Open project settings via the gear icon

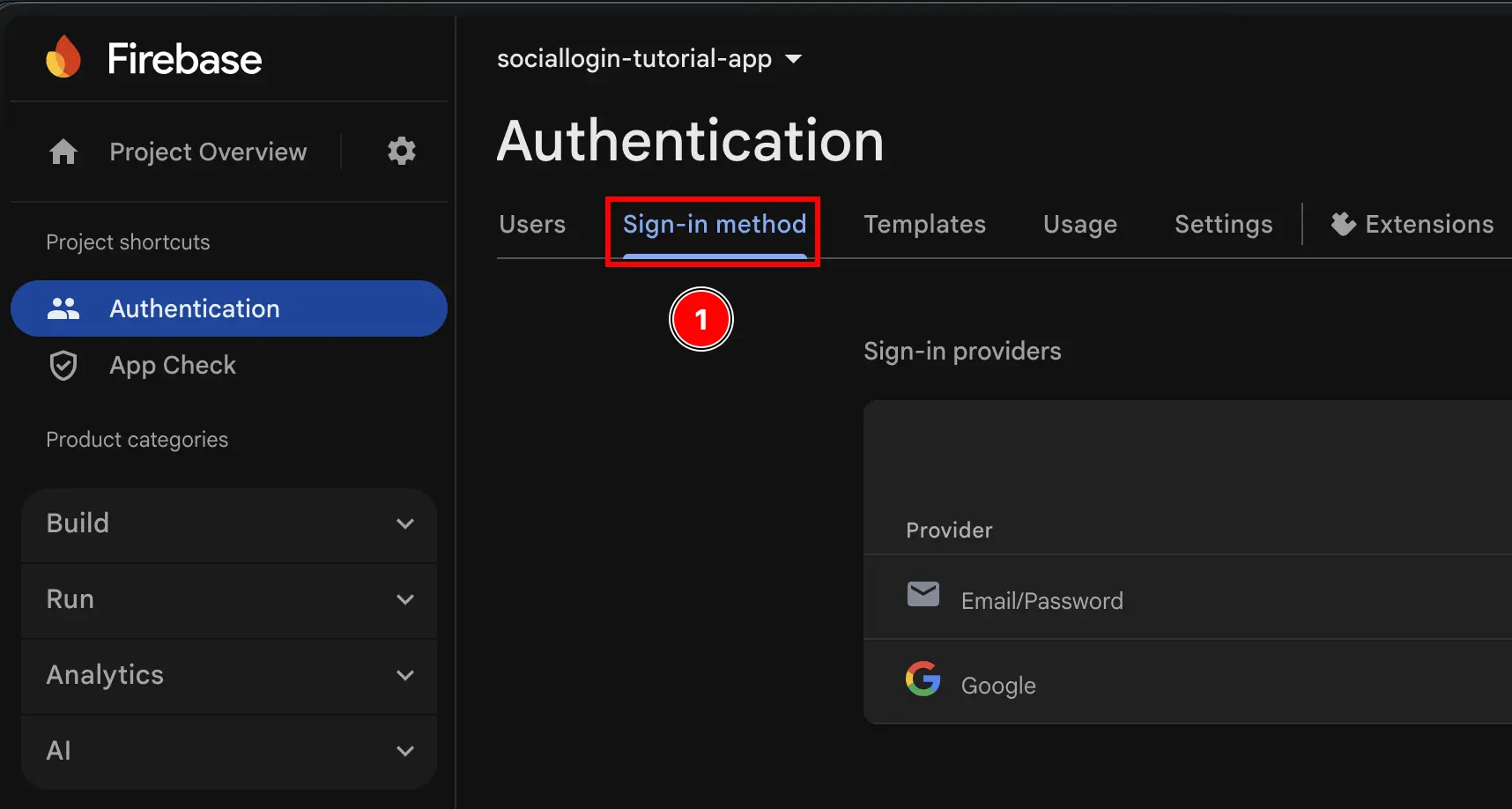(x=402, y=151)
